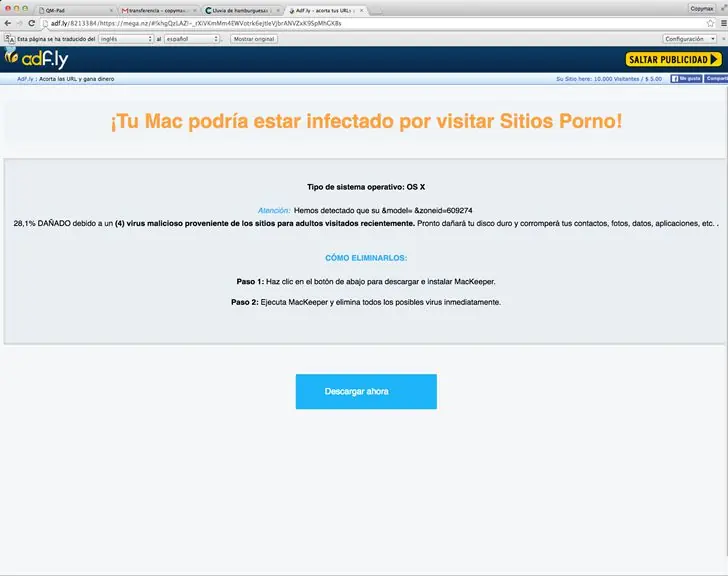Click the 28,1% DAÑADO warning text

[x=366, y=224]
